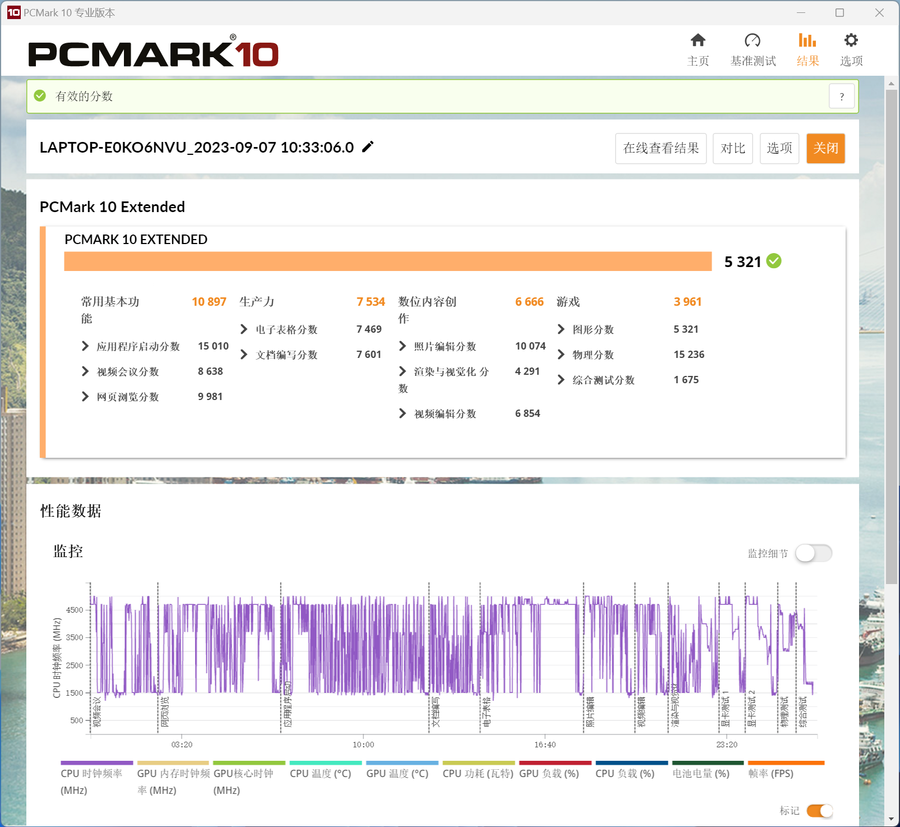Go to 基准测试 benchmark gauge icon
Screen dimensions: 900x827
click(x=752, y=40)
